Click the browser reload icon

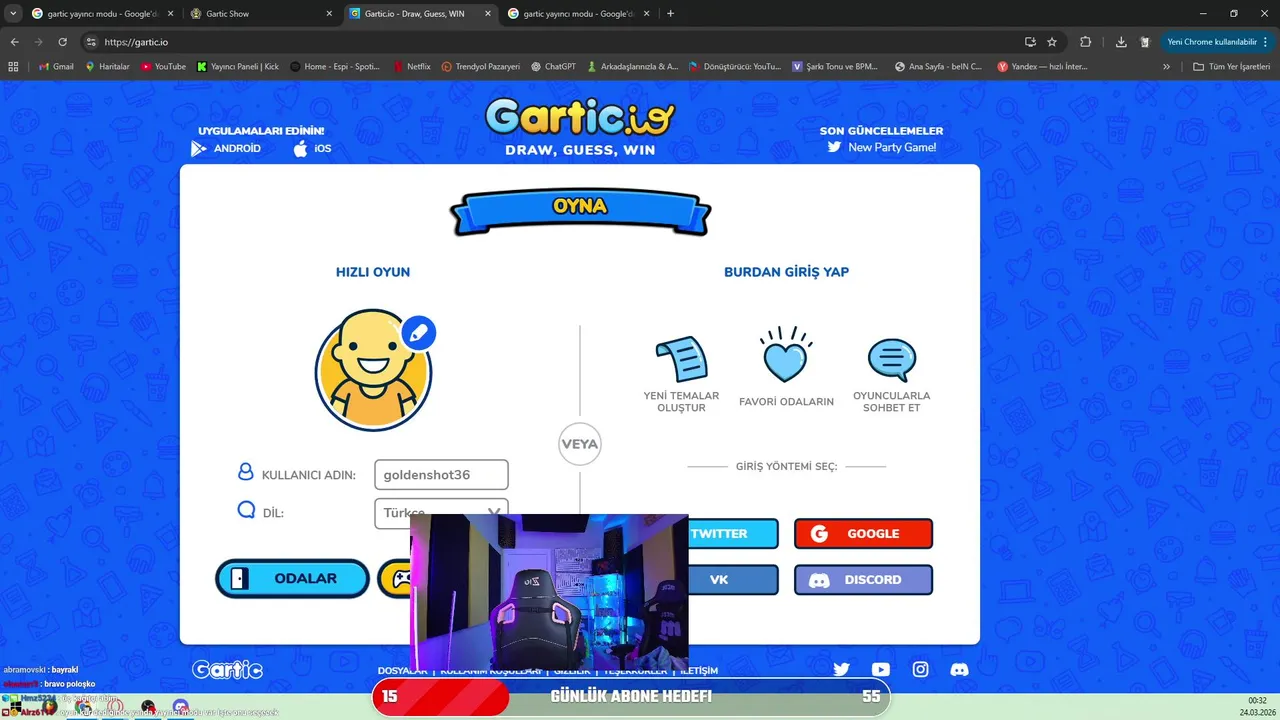point(63,42)
